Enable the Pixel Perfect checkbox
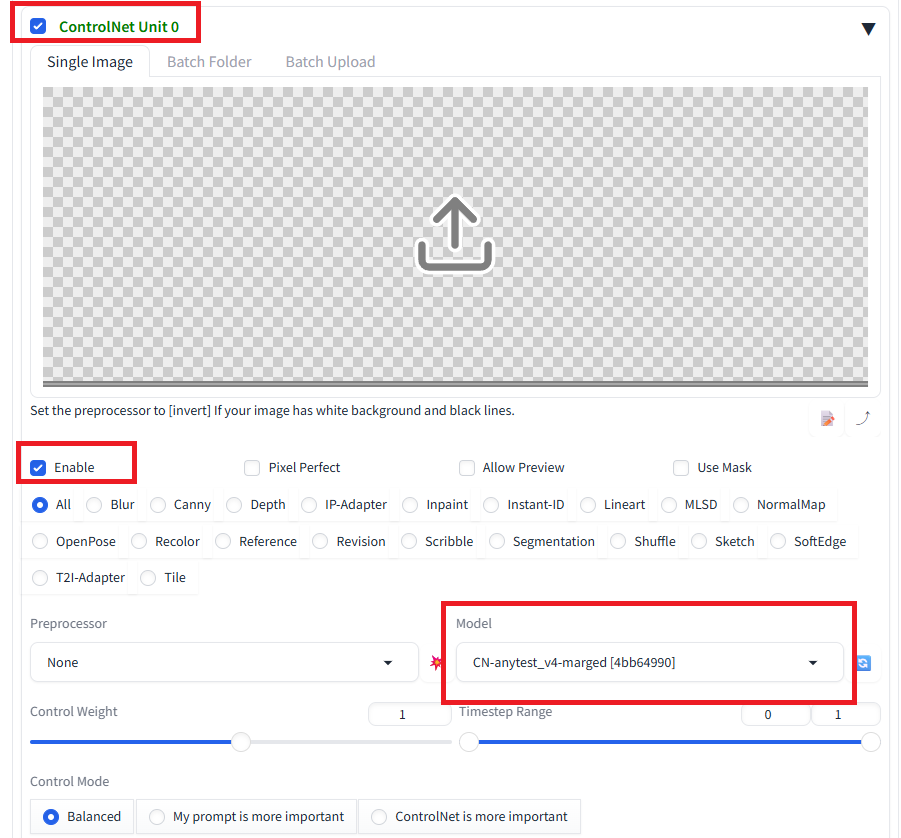This screenshot has width=901, height=838. 252,467
